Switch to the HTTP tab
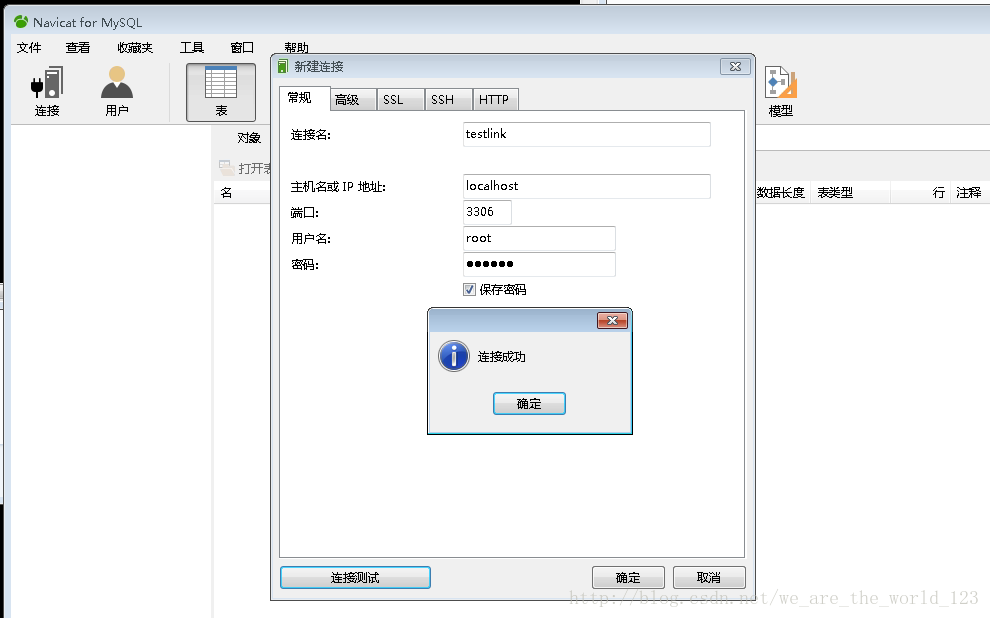The height and width of the screenshot is (618, 990). 496,100
